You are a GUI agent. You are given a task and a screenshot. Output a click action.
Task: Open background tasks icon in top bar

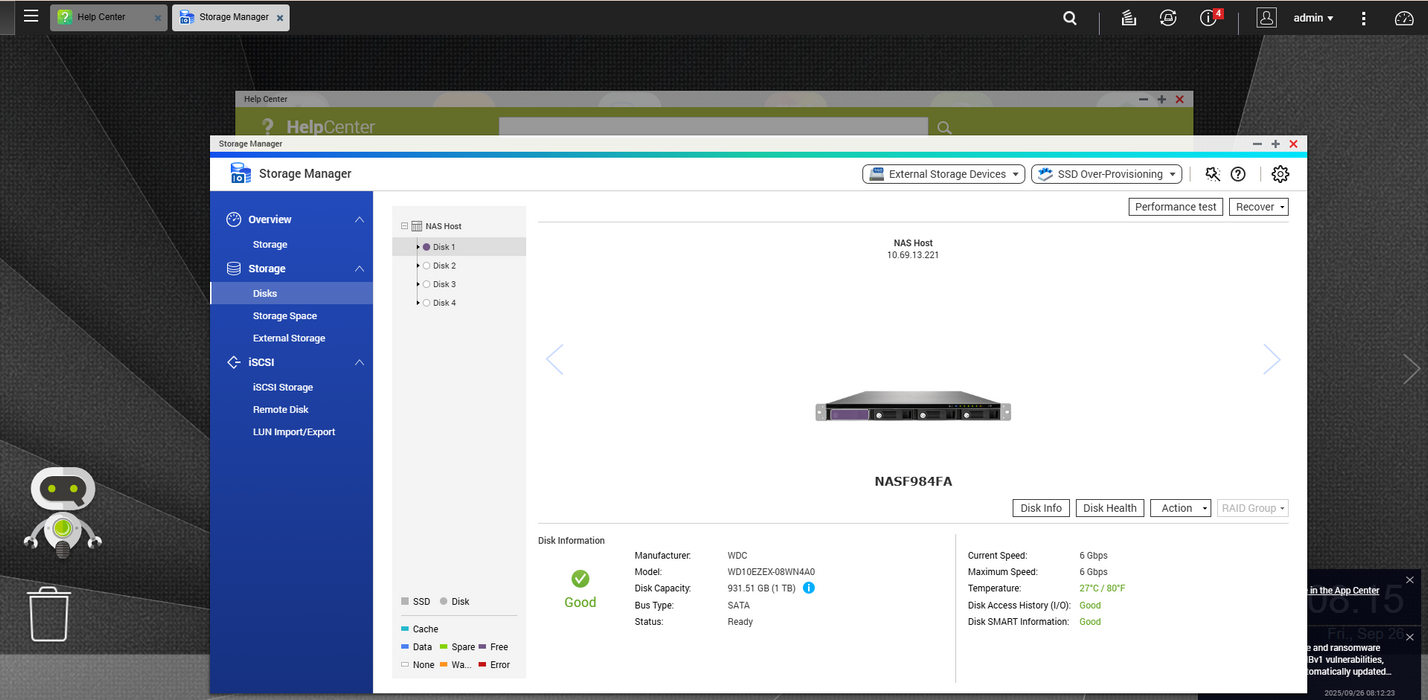pos(1129,18)
